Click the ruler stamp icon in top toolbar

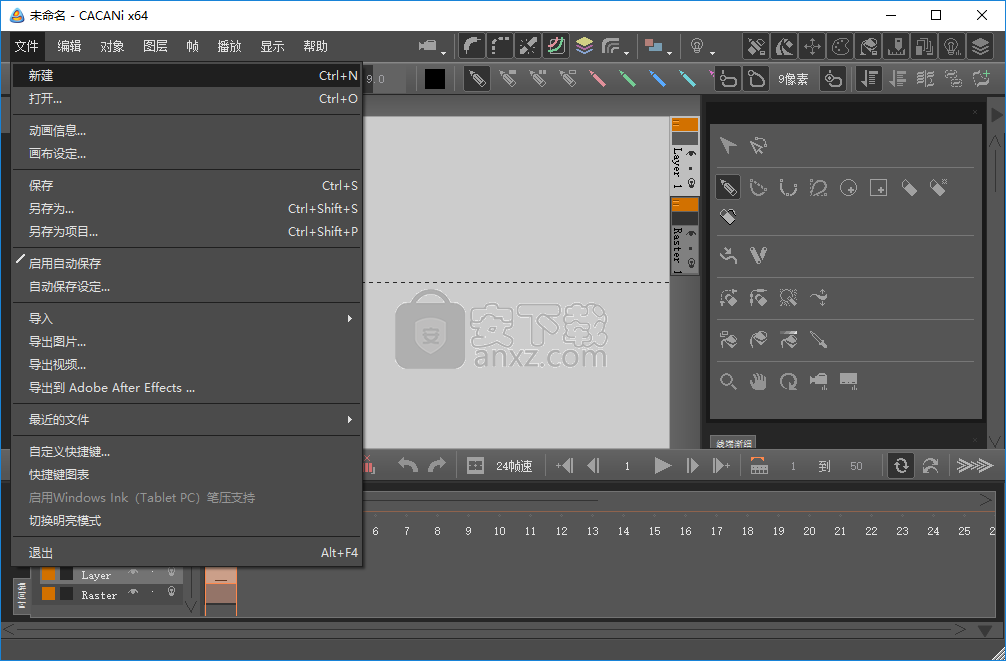click(x=896, y=46)
